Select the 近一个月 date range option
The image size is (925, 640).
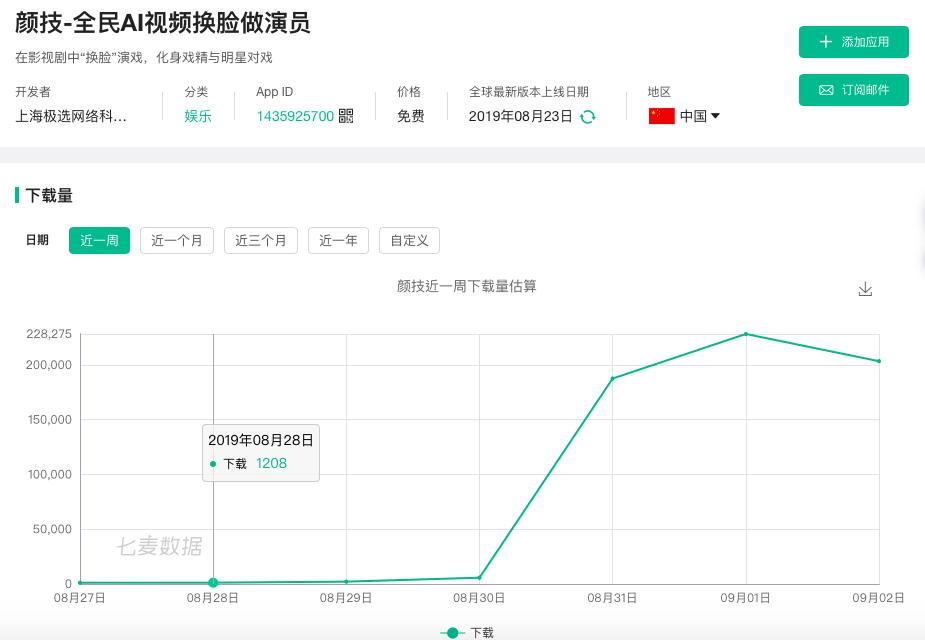(x=176, y=240)
